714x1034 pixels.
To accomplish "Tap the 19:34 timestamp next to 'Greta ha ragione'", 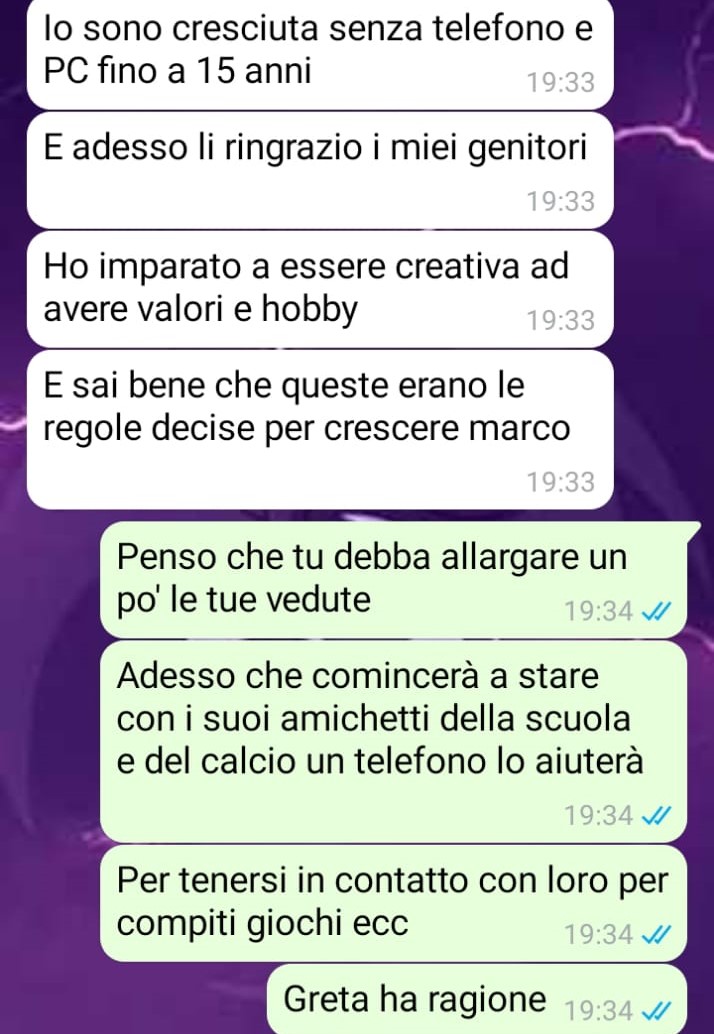I will [x=599, y=1010].
